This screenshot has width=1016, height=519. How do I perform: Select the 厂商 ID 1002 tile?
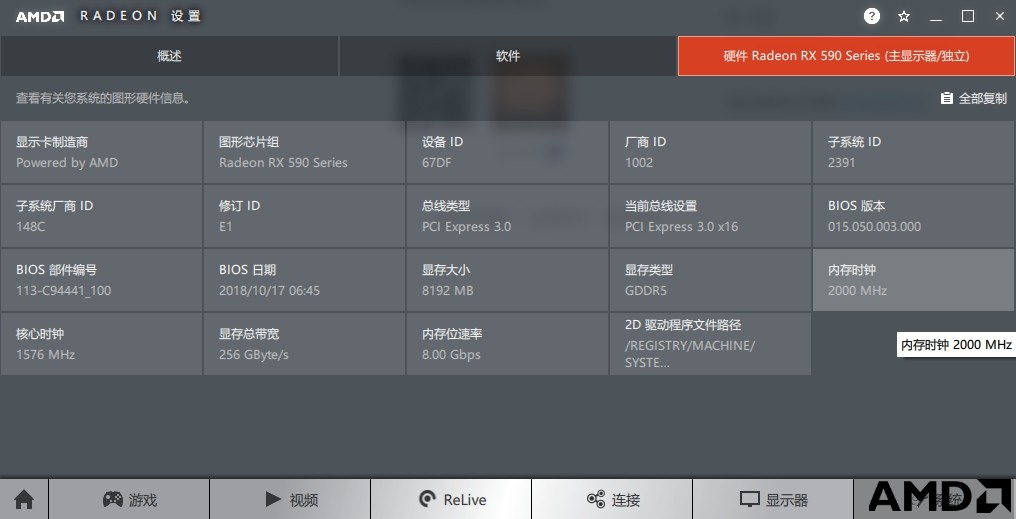coord(710,152)
